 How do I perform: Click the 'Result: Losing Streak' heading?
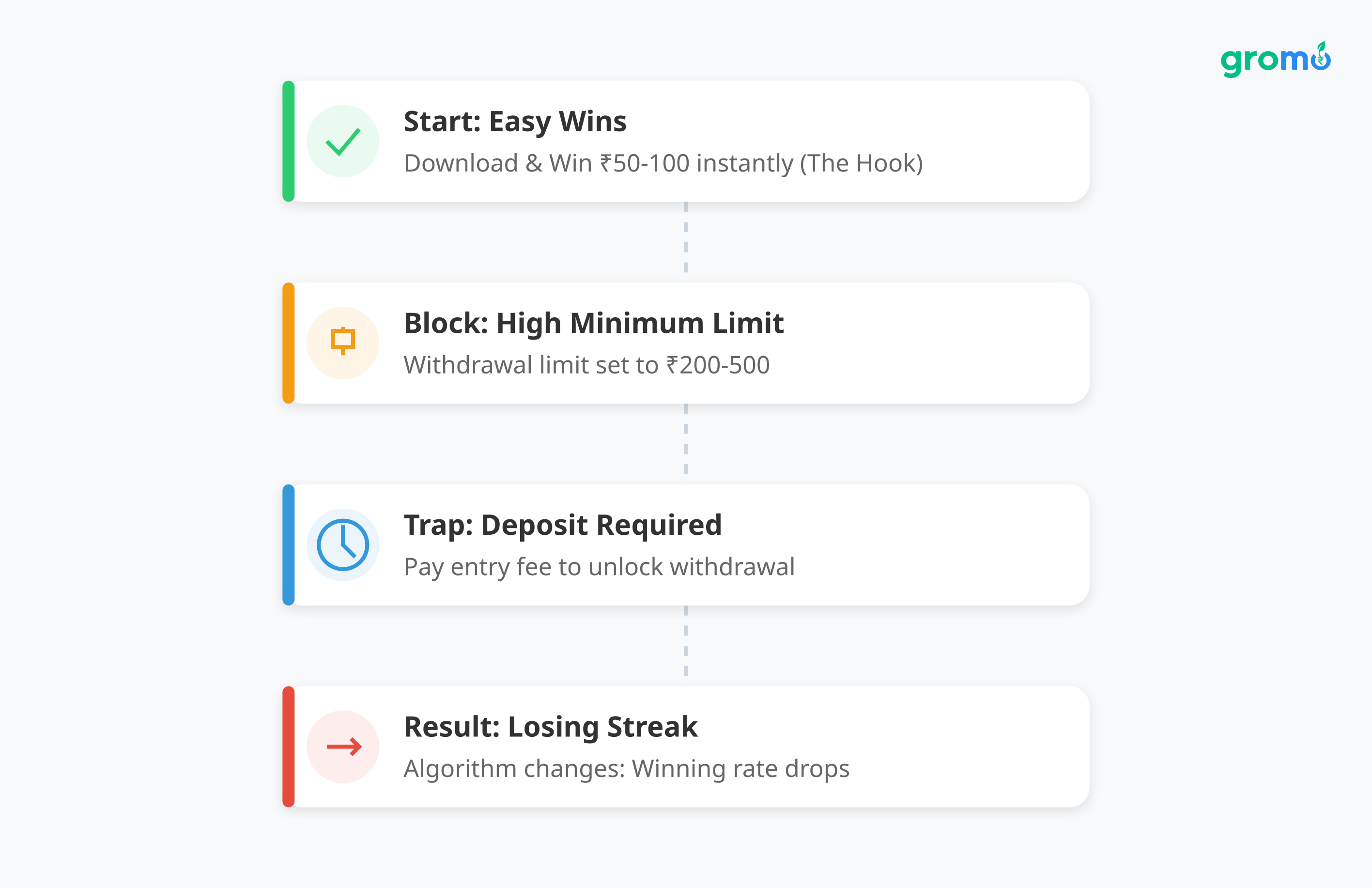[x=551, y=727]
